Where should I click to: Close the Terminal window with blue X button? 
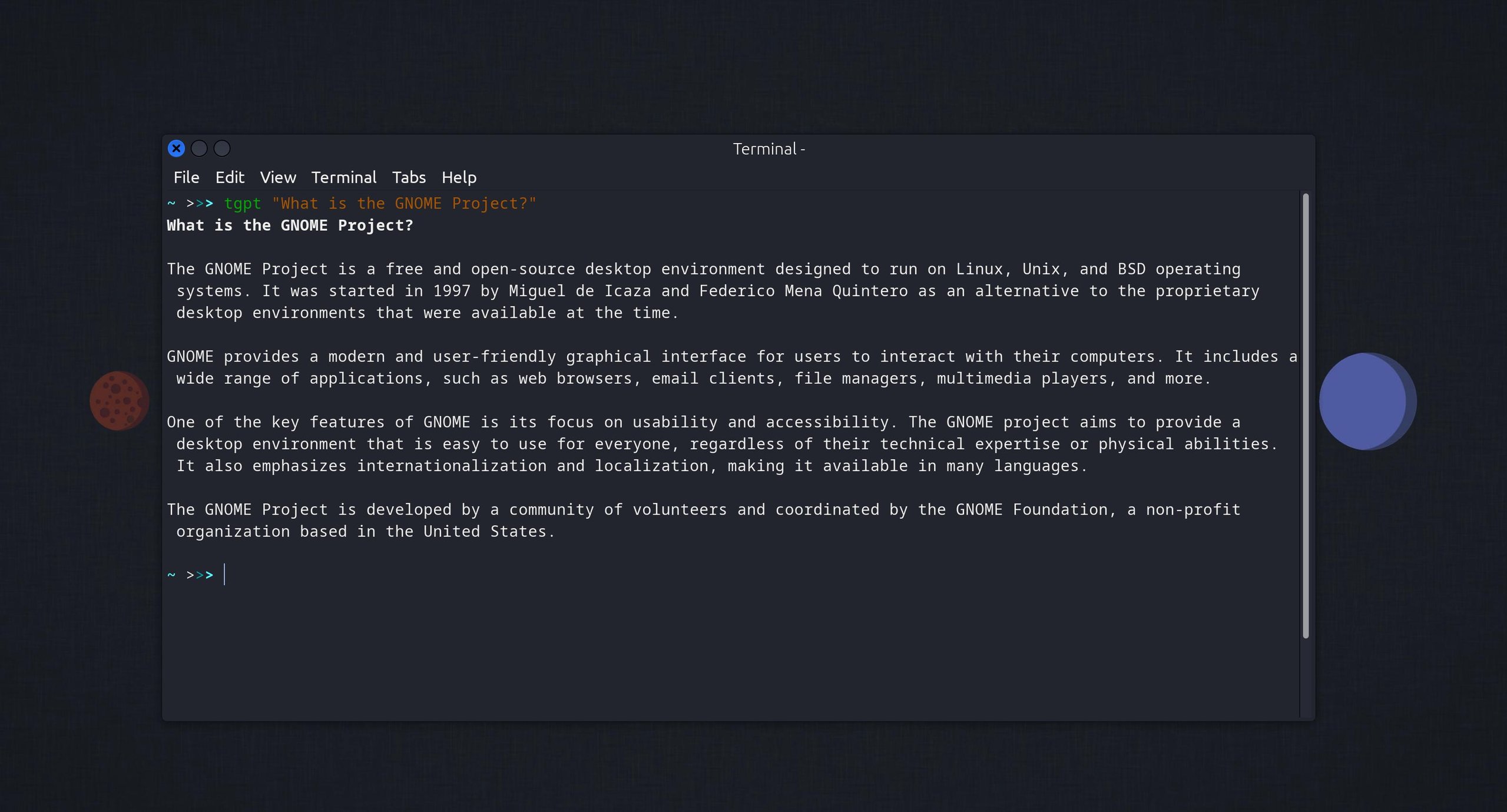click(176, 148)
